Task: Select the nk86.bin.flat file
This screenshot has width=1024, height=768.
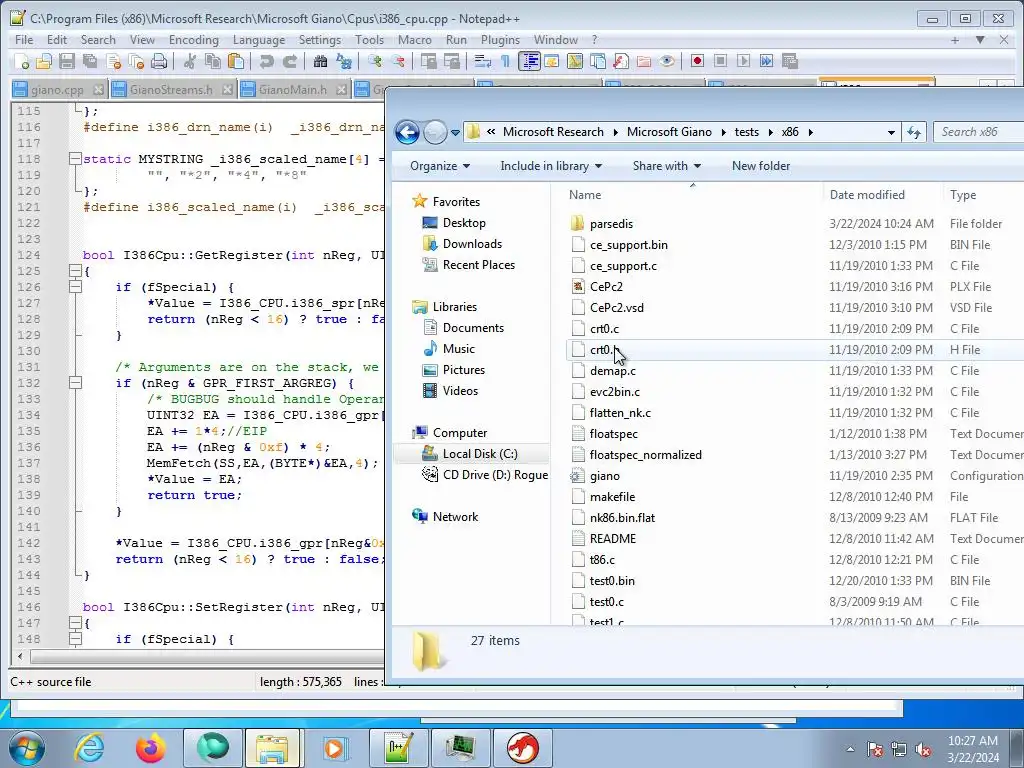Action: pyautogui.click(x=622, y=518)
